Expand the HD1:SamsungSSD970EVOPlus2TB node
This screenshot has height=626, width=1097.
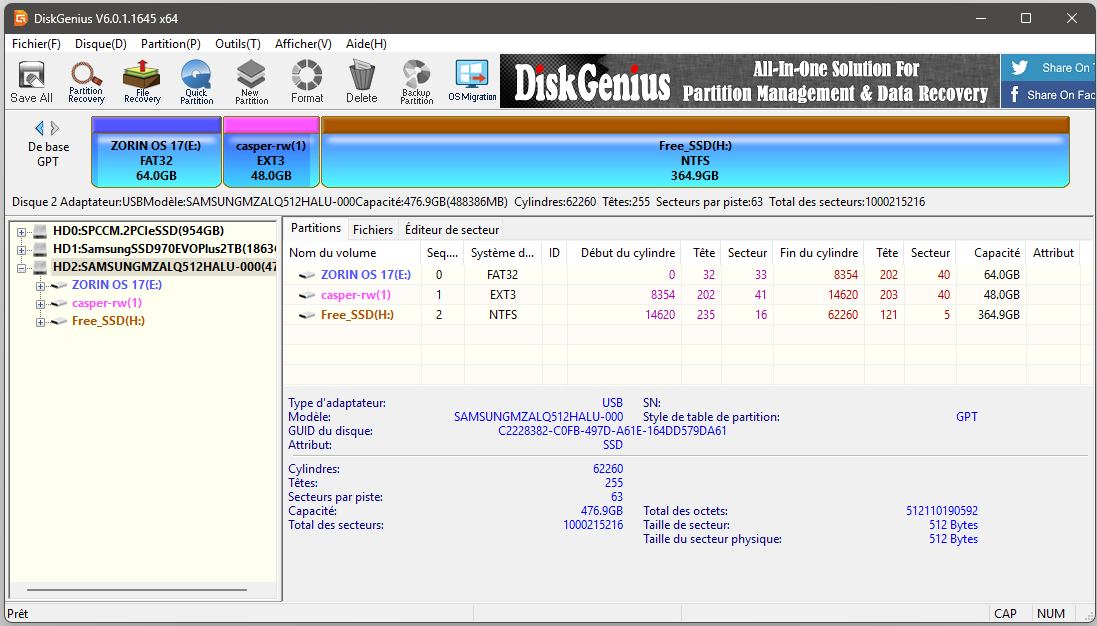coord(21,250)
